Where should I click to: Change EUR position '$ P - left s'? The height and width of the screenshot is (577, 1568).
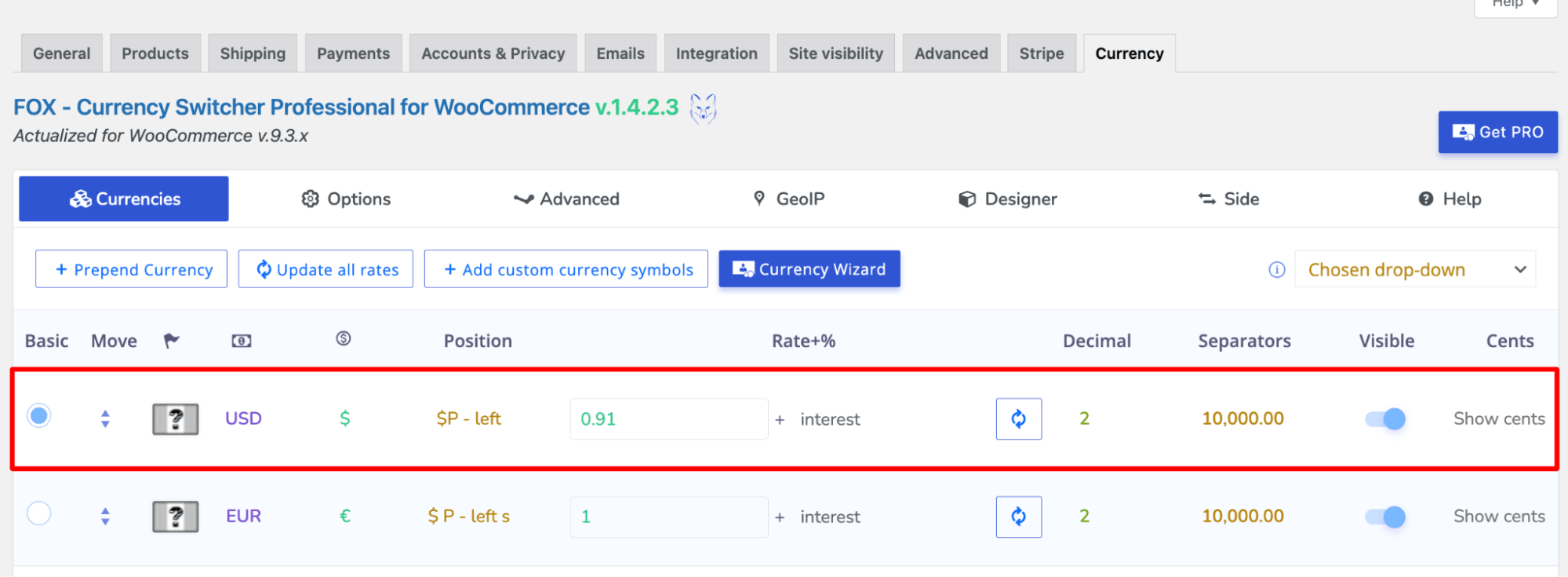tap(468, 517)
